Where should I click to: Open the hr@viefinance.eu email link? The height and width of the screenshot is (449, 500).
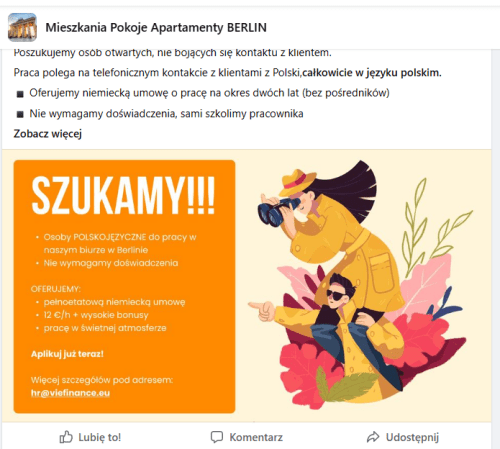[x=70, y=393]
